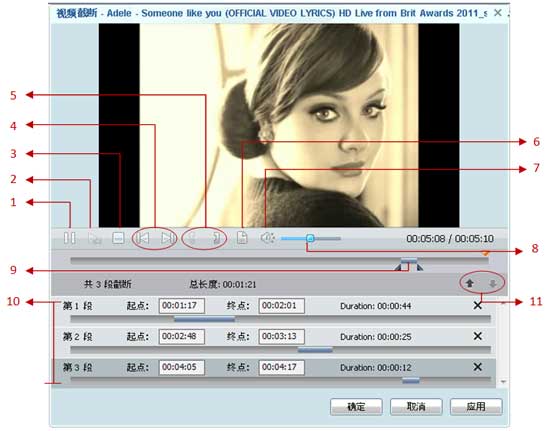Click the 00:01:17 start time field
Screen dimensions: 550x431
pos(182,305)
